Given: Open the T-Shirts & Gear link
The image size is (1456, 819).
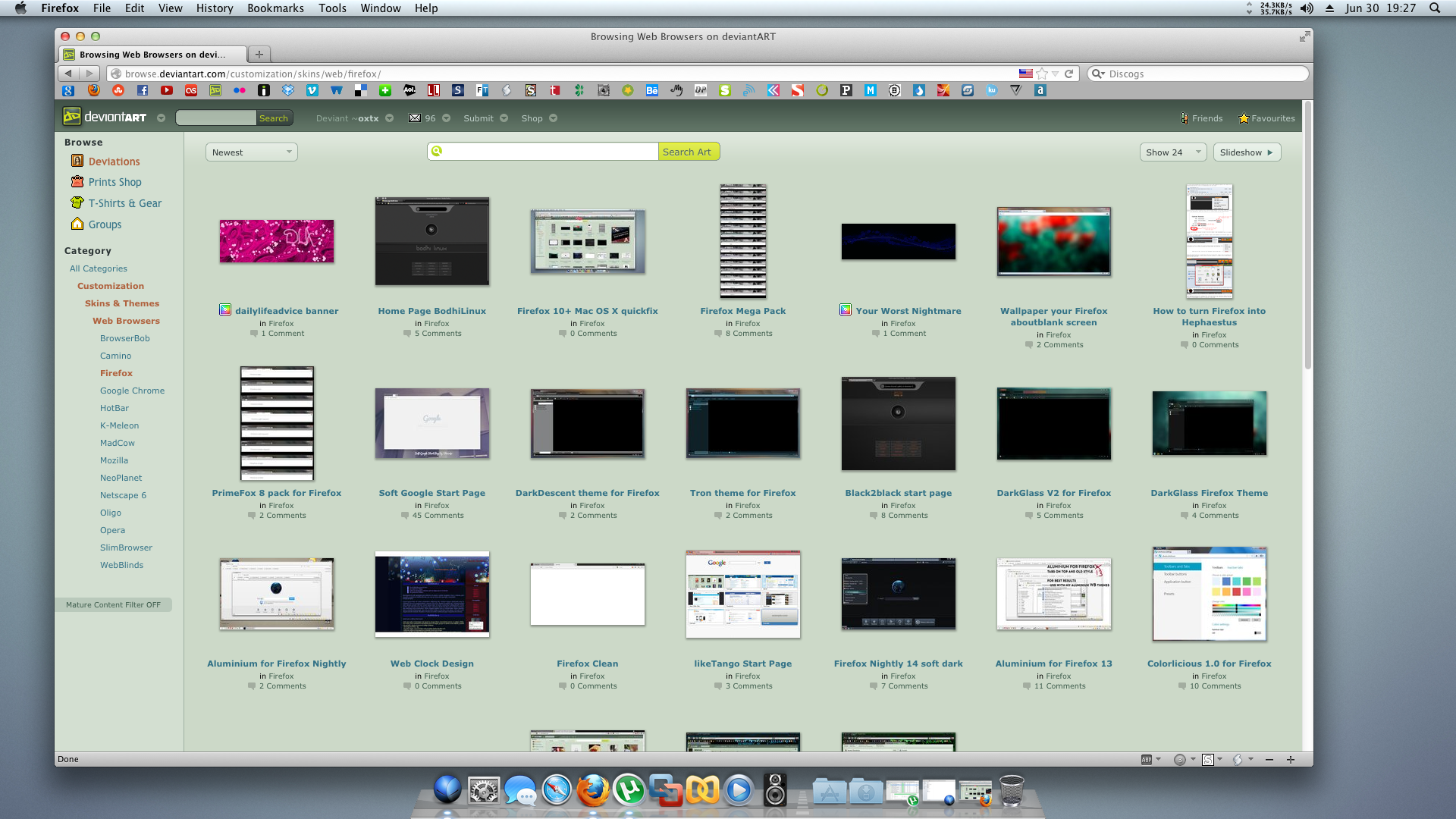Looking at the screenshot, I should point(124,203).
